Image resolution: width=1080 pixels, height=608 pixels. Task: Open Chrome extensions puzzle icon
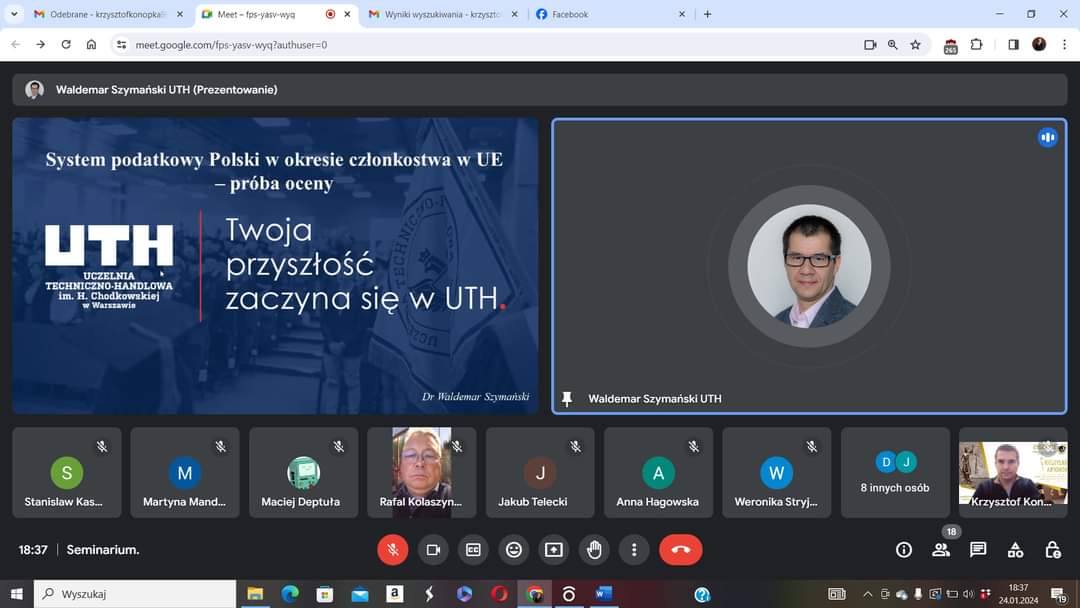(x=976, y=45)
